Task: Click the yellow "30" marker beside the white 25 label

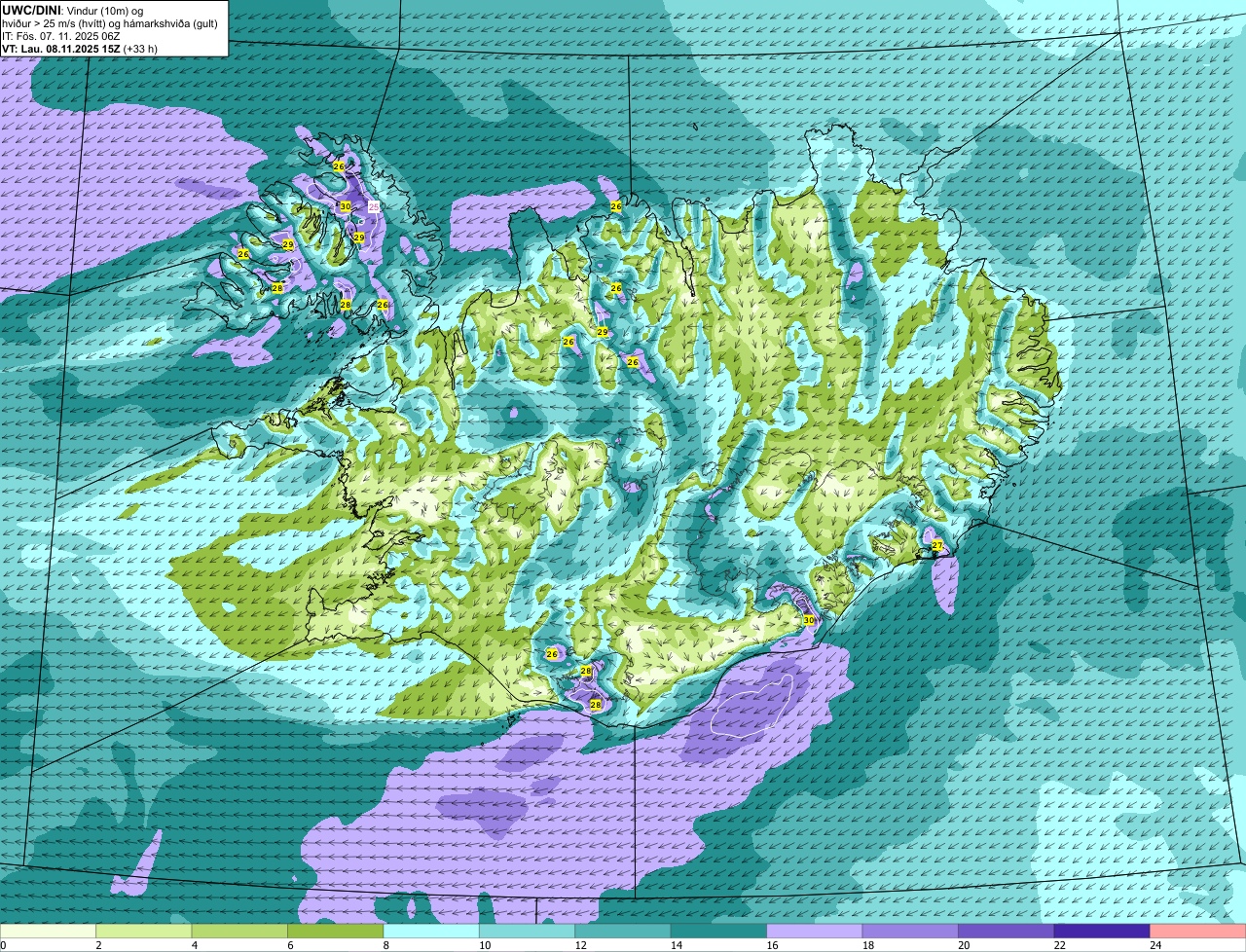Action: pos(346,206)
